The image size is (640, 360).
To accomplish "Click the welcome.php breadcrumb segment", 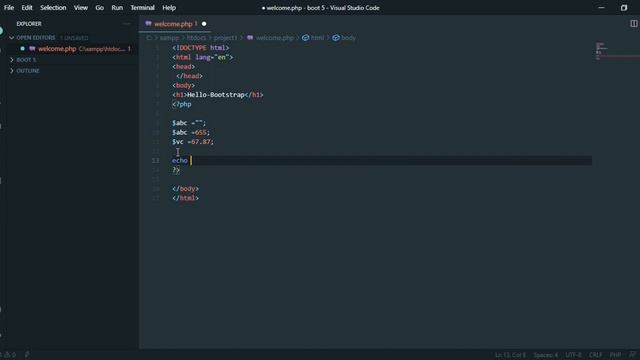I will 274,38.
